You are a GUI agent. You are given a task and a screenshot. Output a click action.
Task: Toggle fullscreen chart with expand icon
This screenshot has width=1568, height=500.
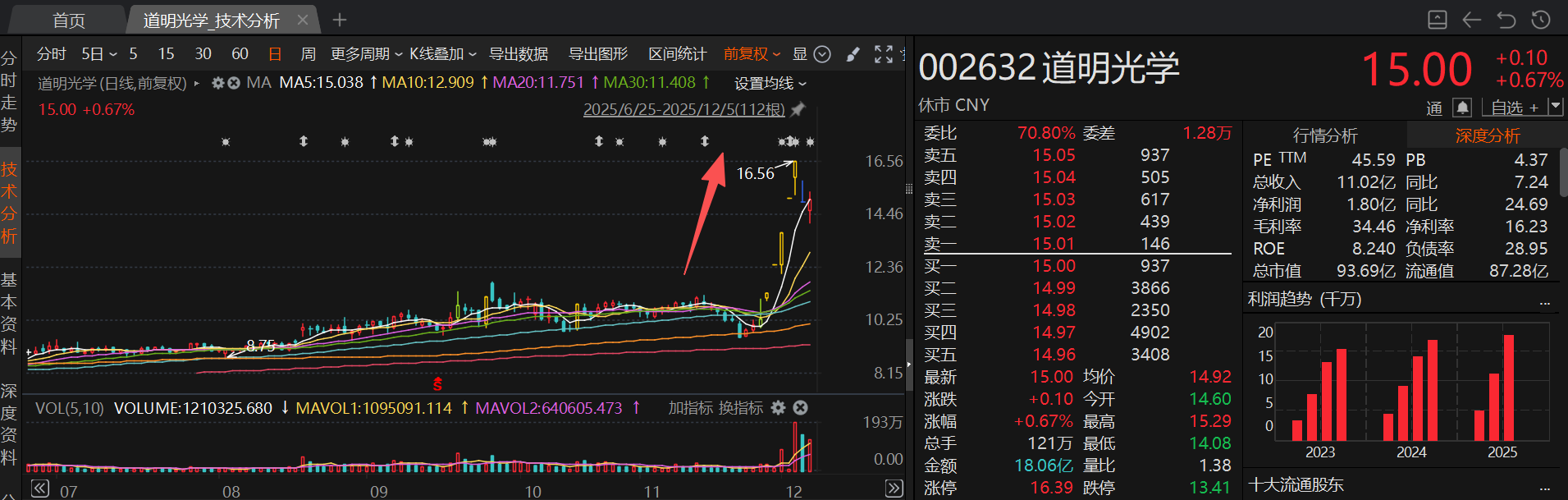click(884, 54)
